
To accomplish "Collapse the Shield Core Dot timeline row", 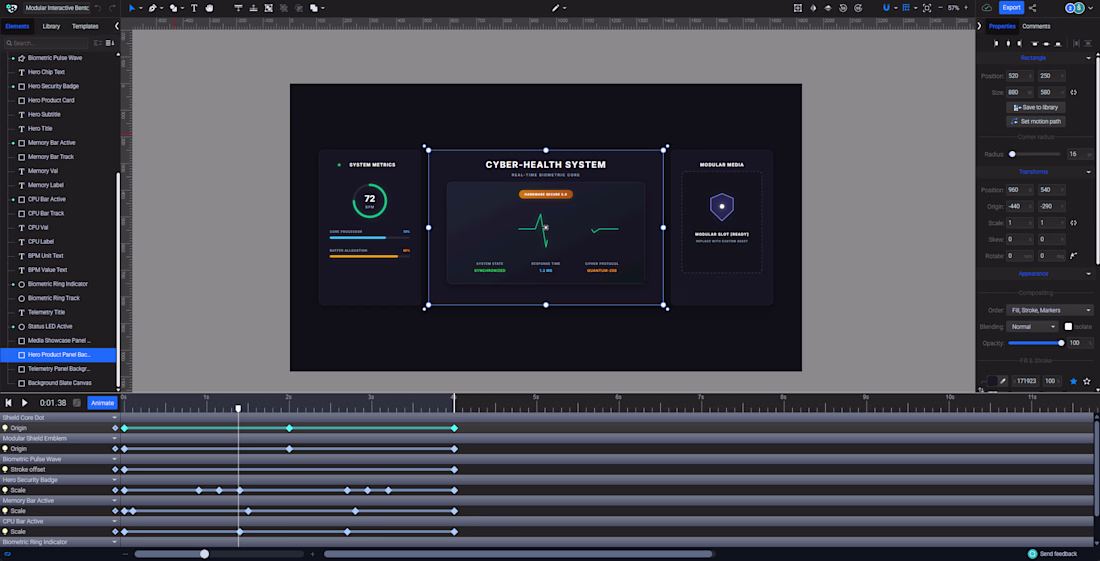I will pyautogui.click(x=115, y=417).
